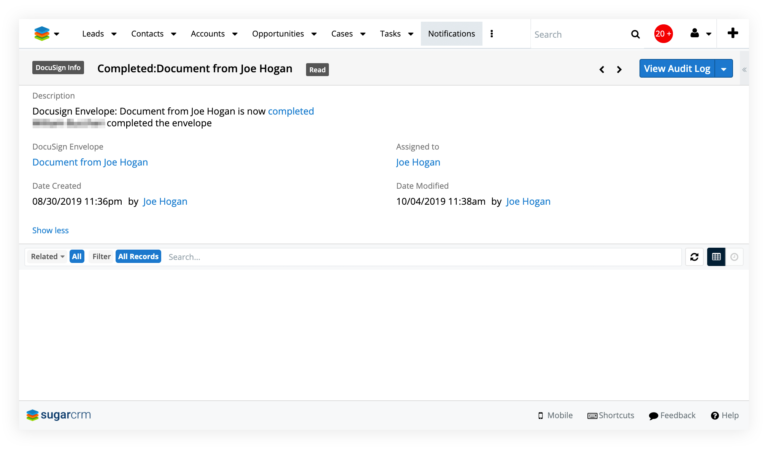The height and width of the screenshot is (449, 768).
Task: Click the magnifier search icon
Action: coord(635,34)
